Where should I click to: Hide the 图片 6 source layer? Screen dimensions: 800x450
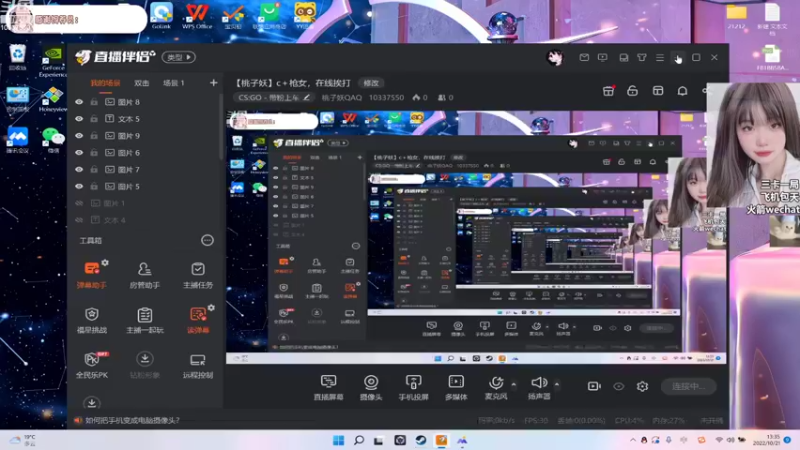(79, 153)
